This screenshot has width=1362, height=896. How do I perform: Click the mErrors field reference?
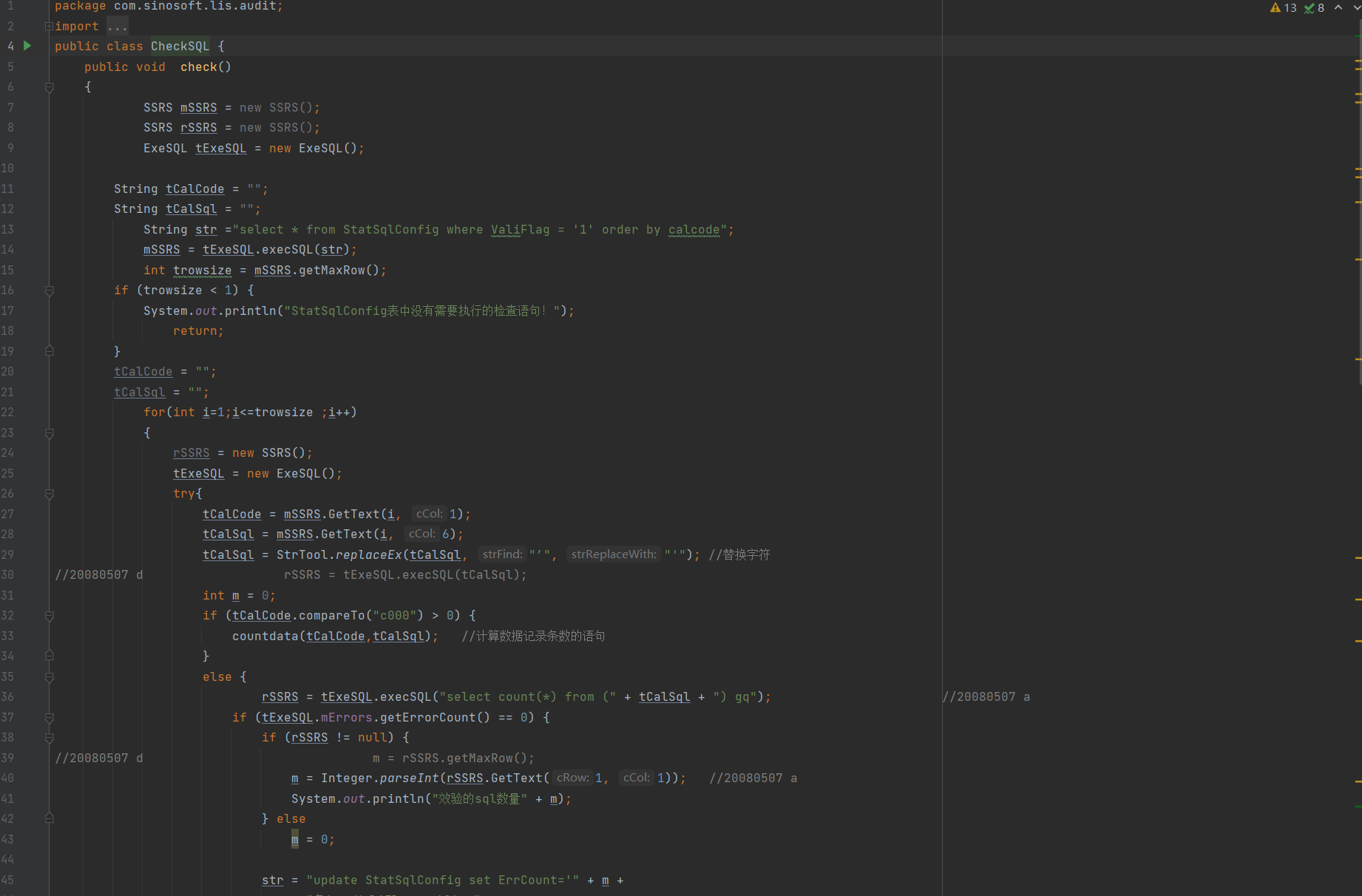(347, 718)
